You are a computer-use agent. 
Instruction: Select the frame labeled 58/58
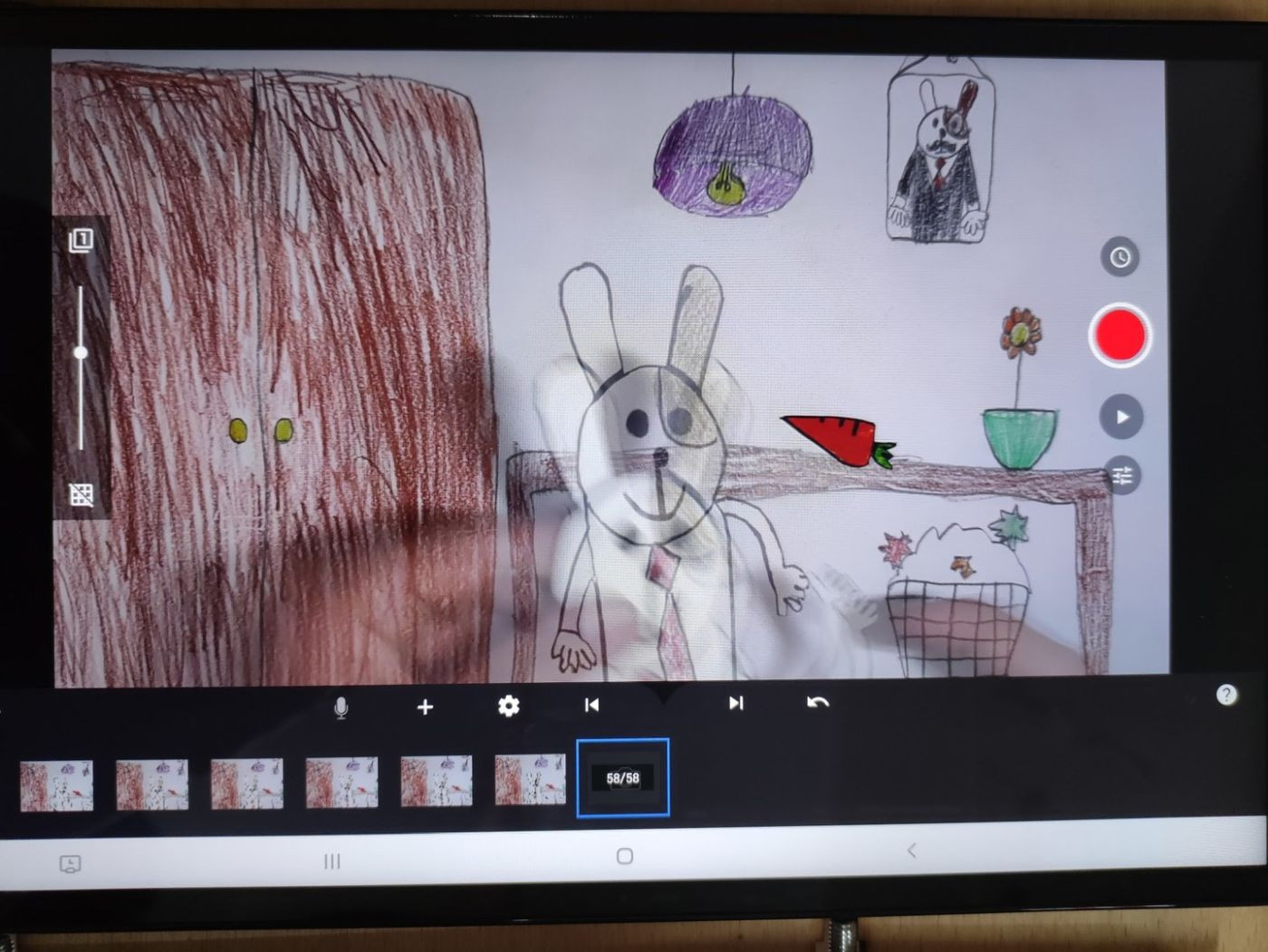tap(622, 778)
